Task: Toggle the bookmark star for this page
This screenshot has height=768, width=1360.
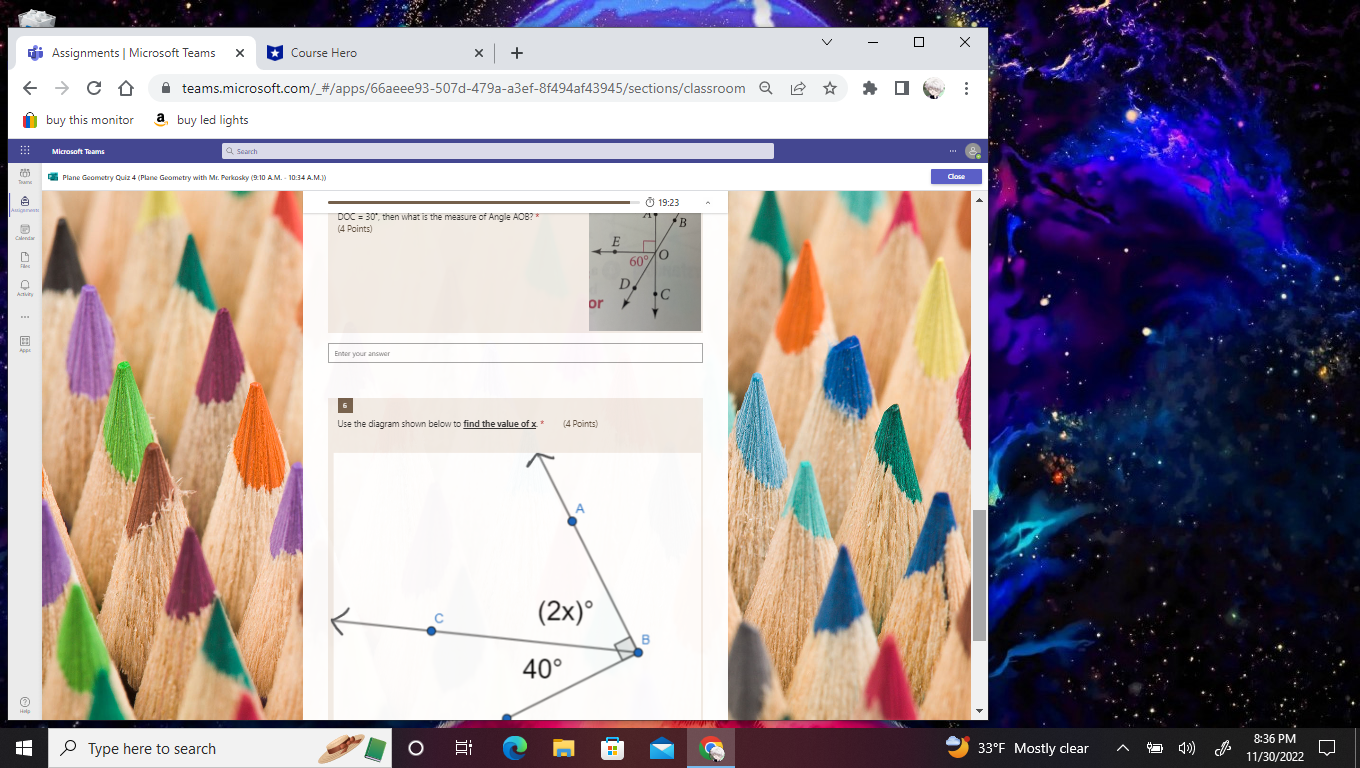Action: pyautogui.click(x=830, y=88)
